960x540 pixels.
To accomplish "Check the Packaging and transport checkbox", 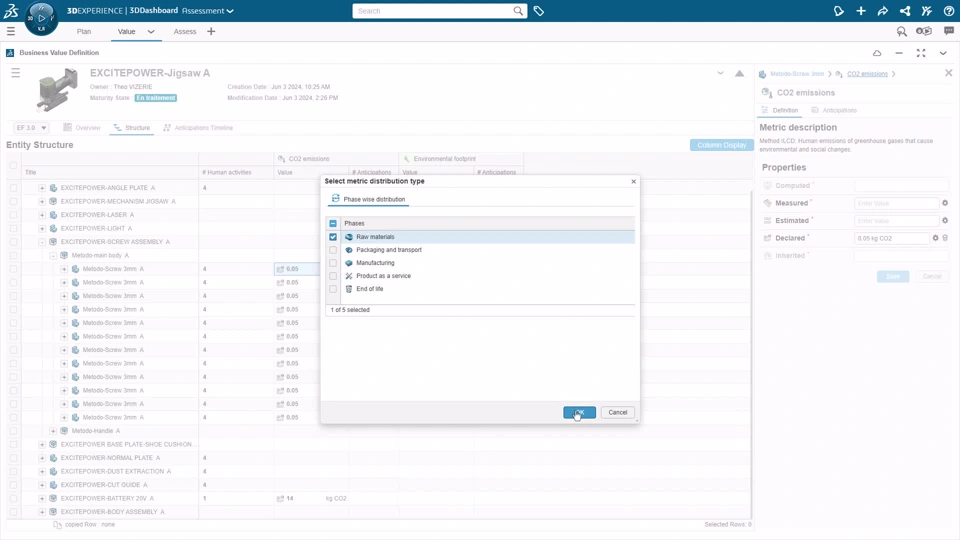I will [x=333, y=250].
